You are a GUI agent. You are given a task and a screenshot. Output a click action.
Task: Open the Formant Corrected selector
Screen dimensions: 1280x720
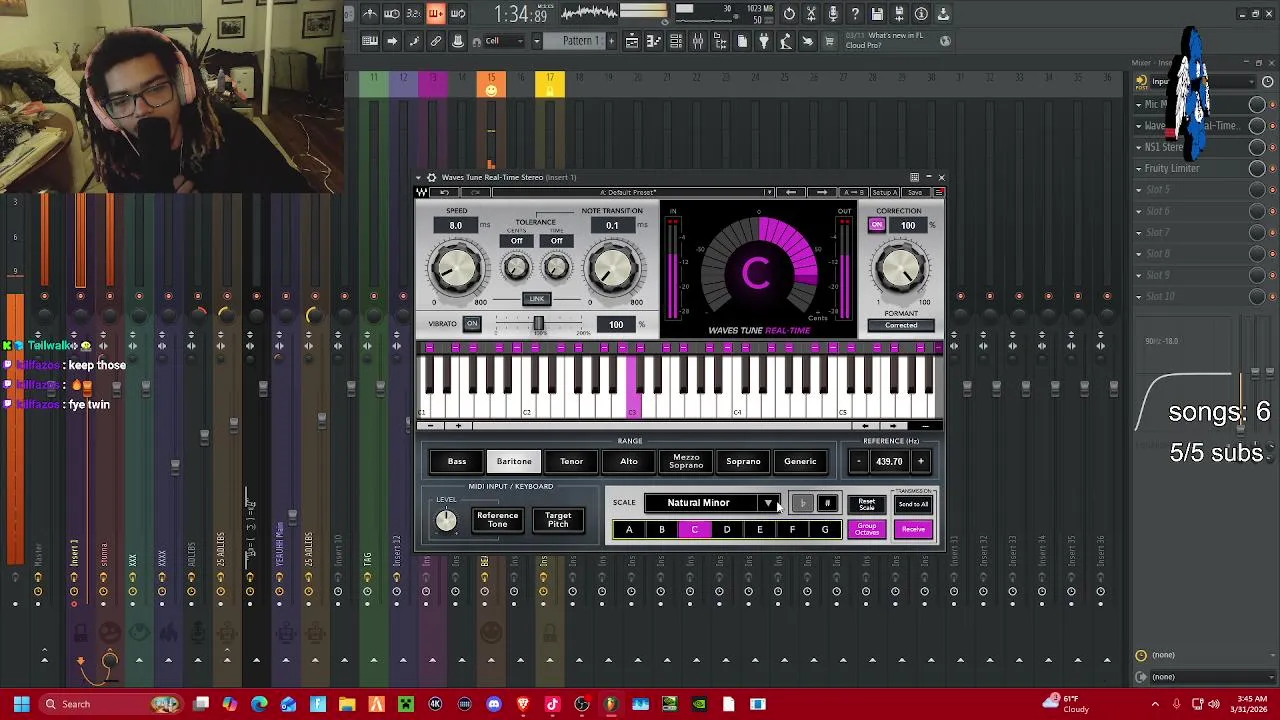pyautogui.click(x=901, y=325)
